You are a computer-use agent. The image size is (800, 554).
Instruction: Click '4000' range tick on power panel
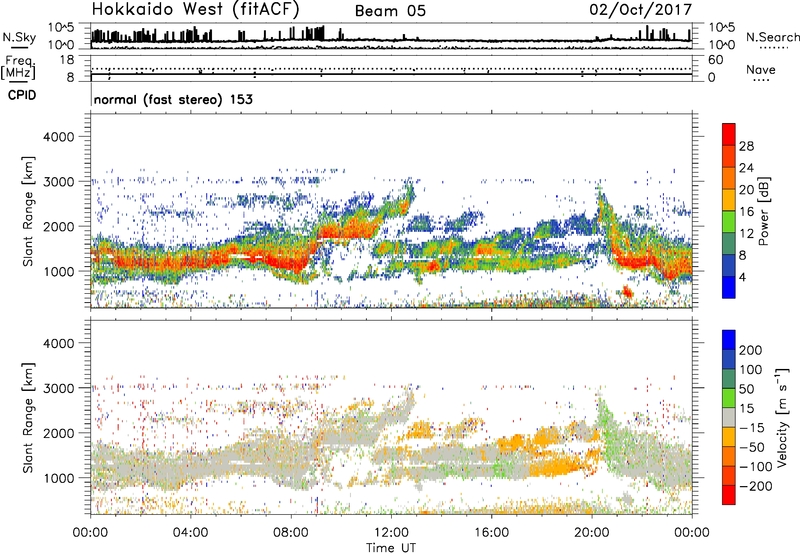pyautogui.click(x=58, y=137)
